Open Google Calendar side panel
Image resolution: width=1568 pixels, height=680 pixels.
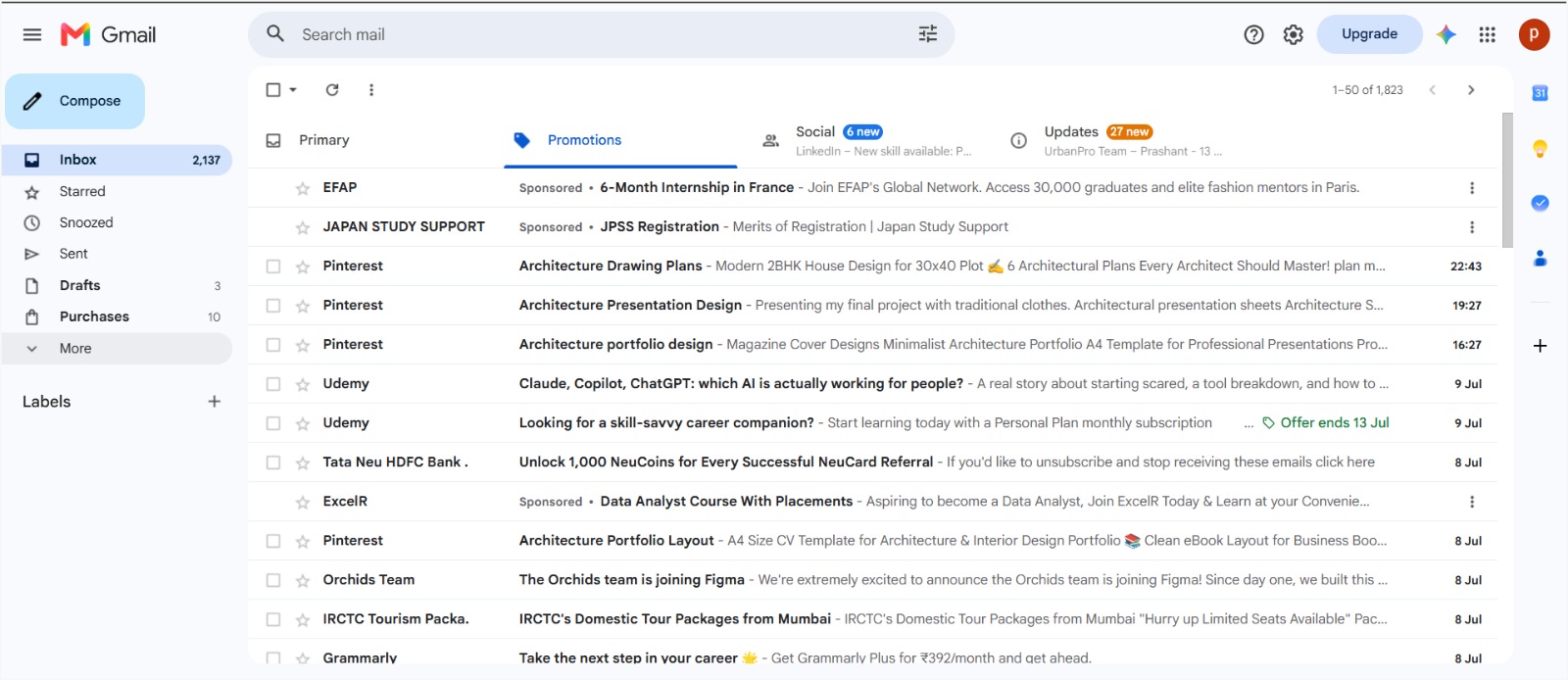1540,93
